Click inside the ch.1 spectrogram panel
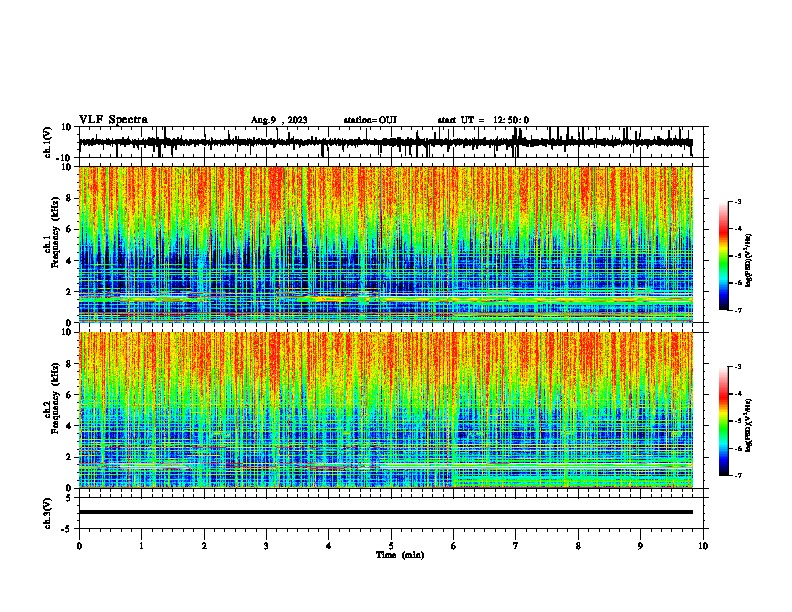 click(386, 244)
